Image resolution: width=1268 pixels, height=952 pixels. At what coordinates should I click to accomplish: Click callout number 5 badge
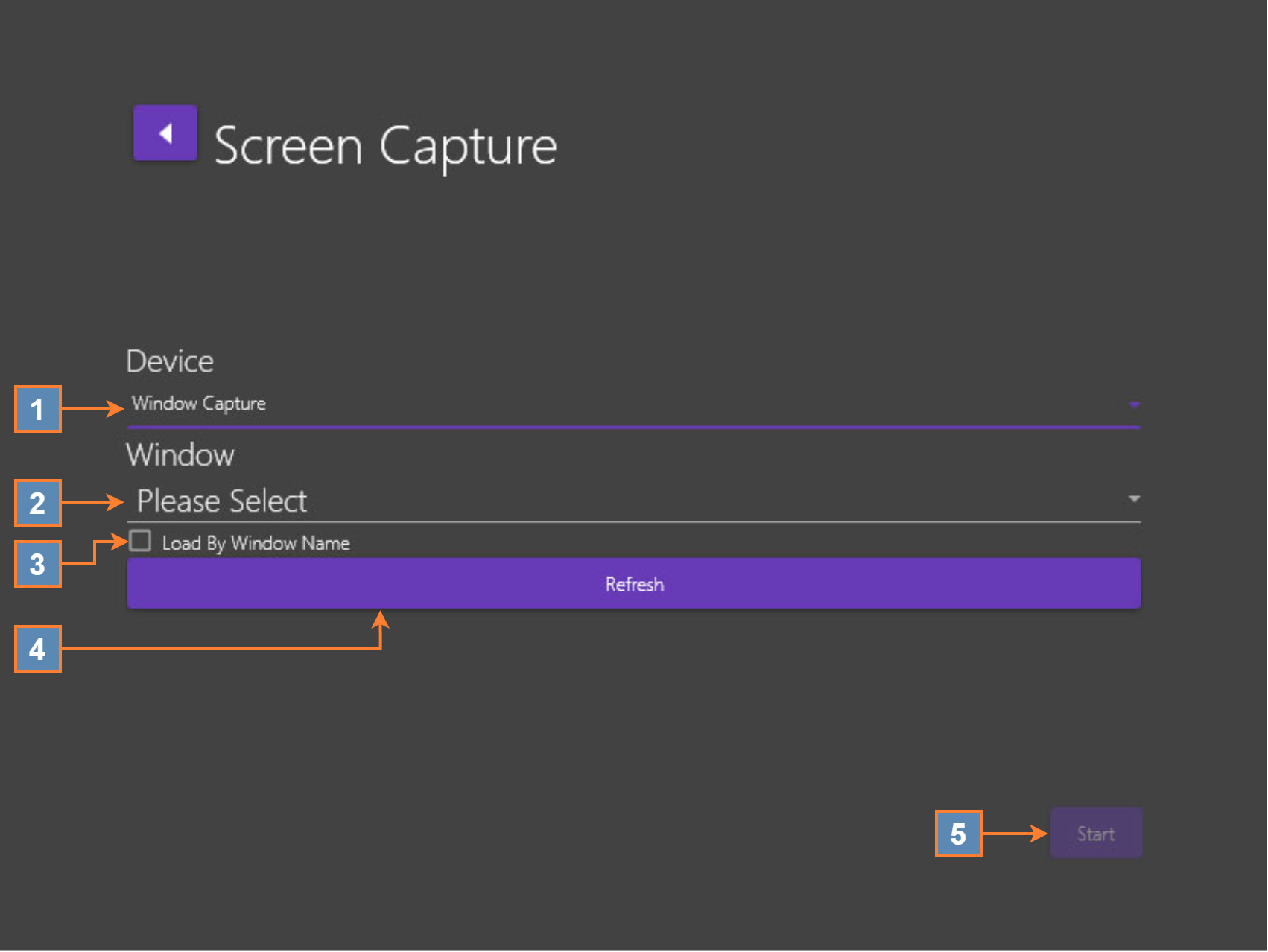958,834
